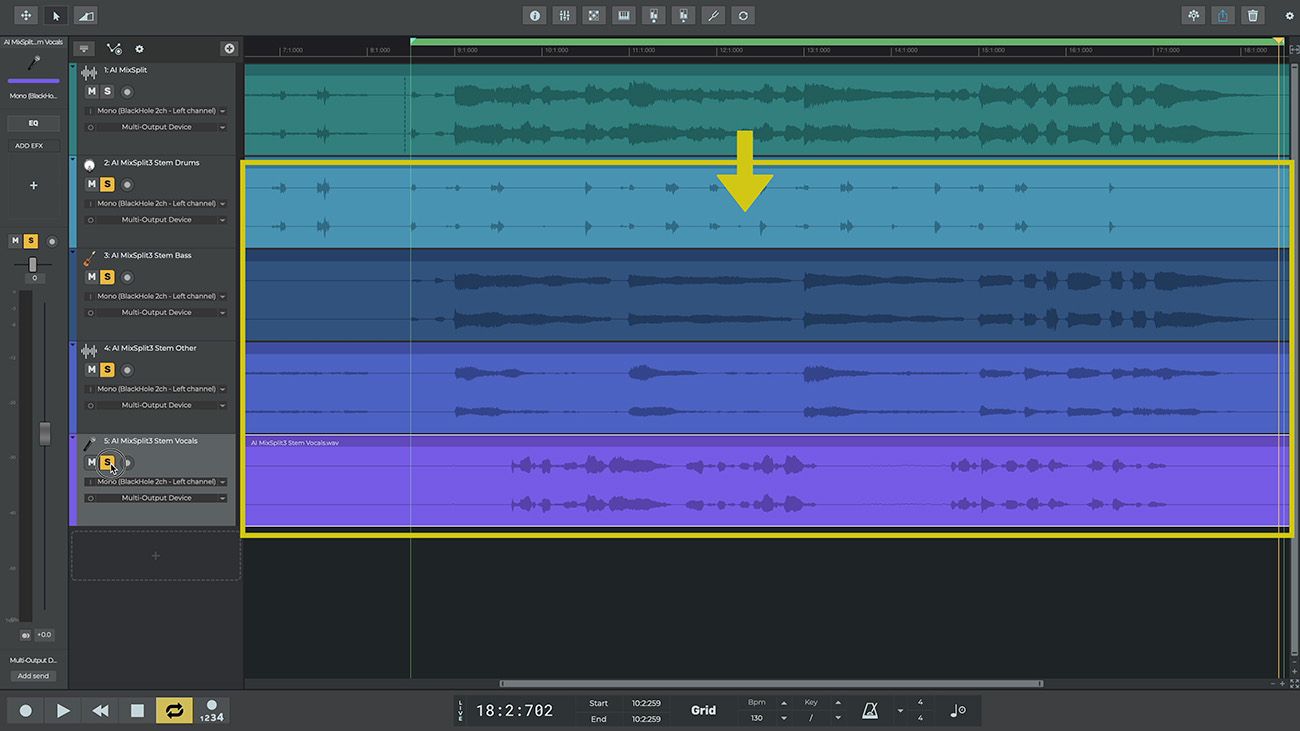Open the metronome options dropdown arrow
This screenshot has height=731, width=1300.
[x=900, y=711]
